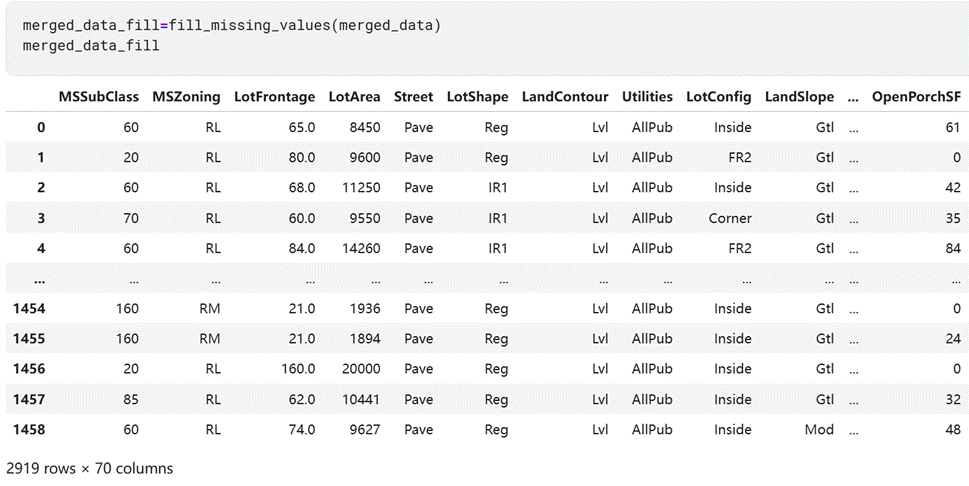
Task: Click the Street column header
Action: pos(413,97)
